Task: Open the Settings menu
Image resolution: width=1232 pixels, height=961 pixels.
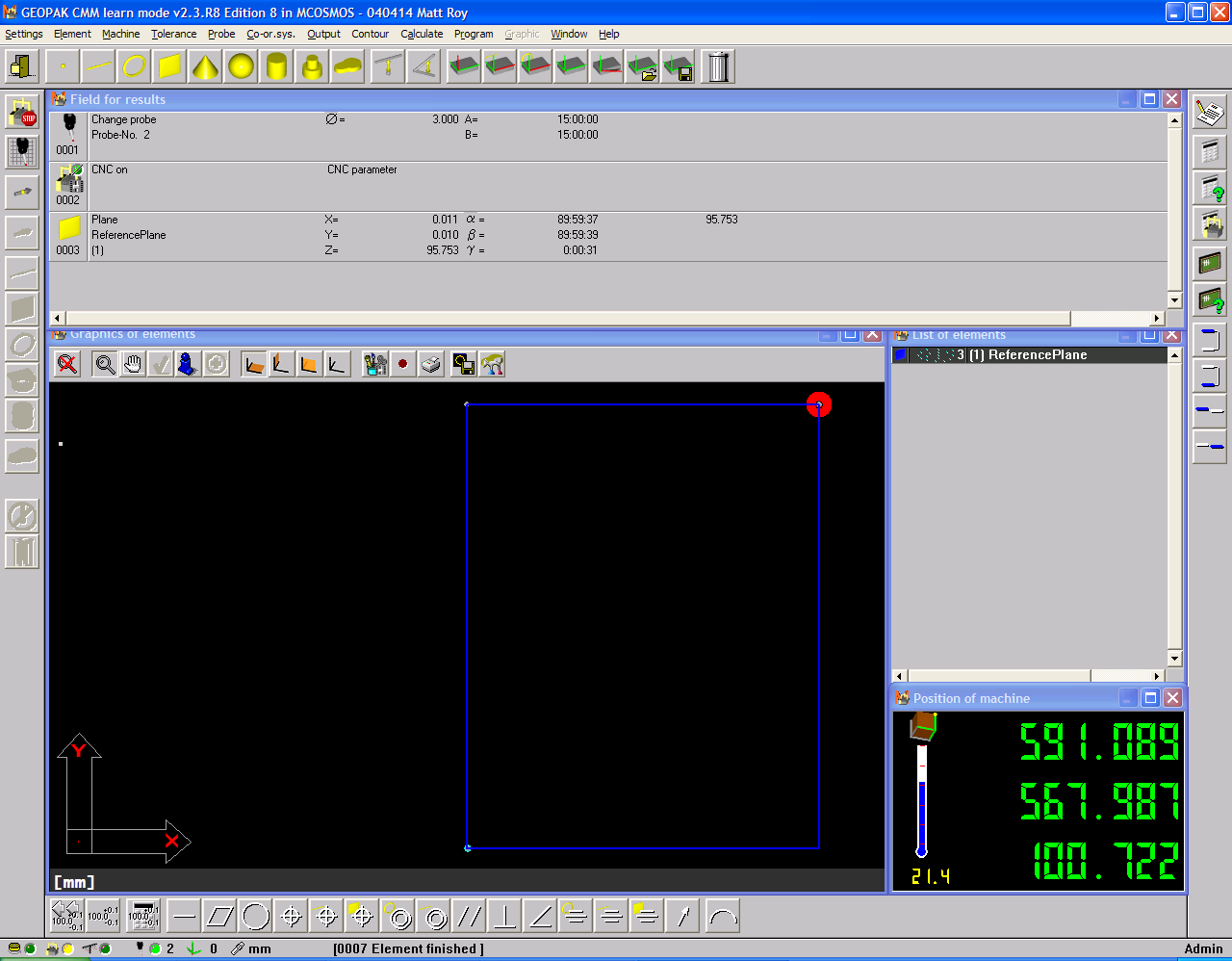Action: [x=24, y=34]
